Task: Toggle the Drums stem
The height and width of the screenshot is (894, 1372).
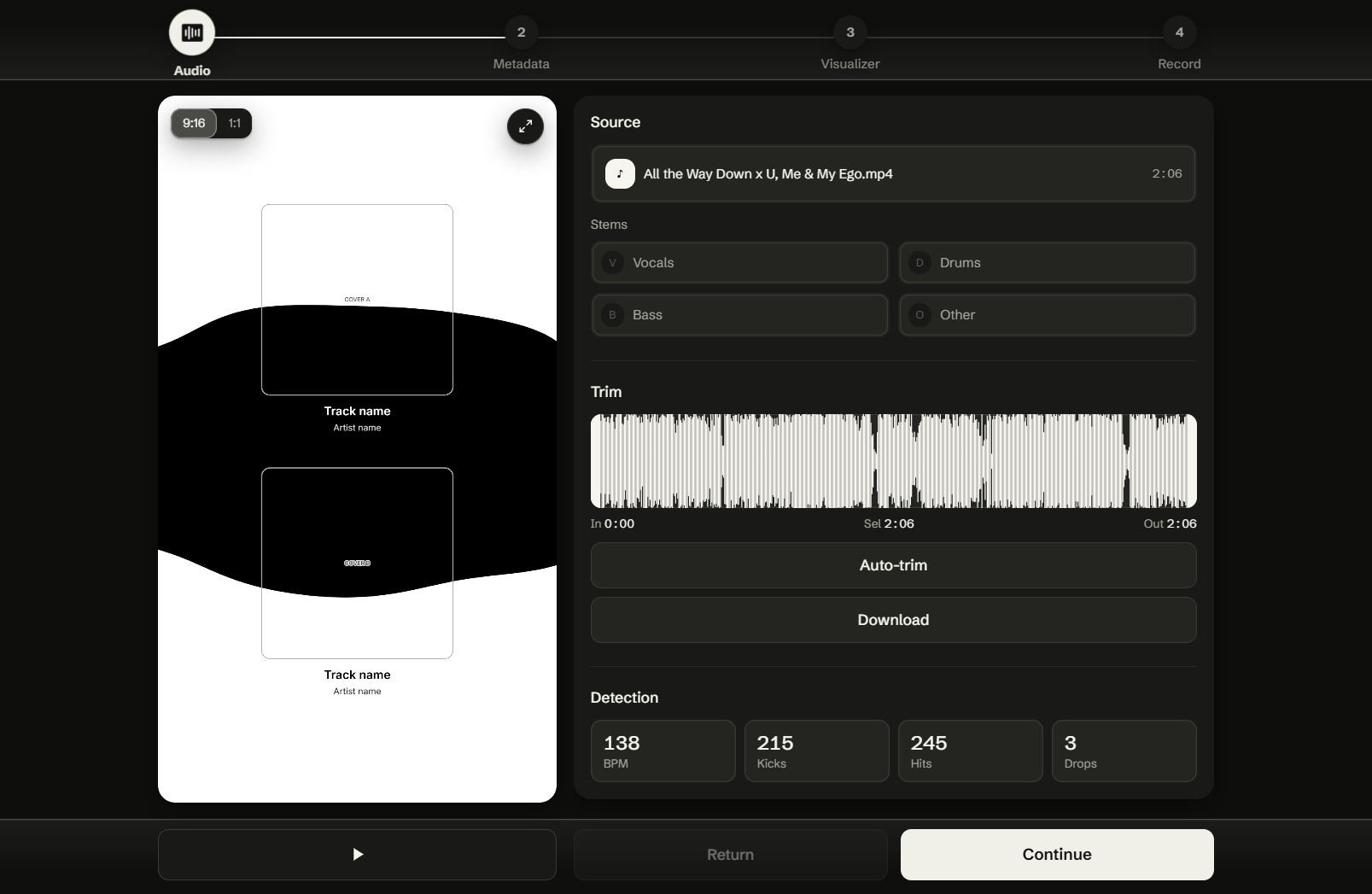Action: click(x=1047, y=263)
